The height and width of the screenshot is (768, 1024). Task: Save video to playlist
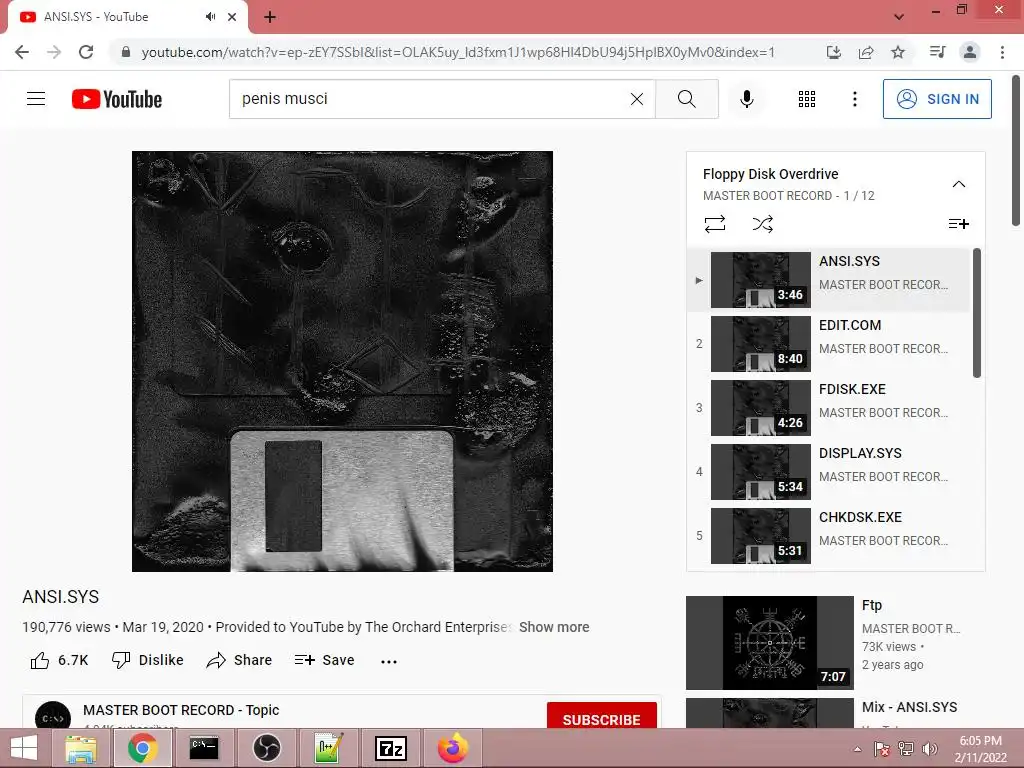[x=324, y=660]
